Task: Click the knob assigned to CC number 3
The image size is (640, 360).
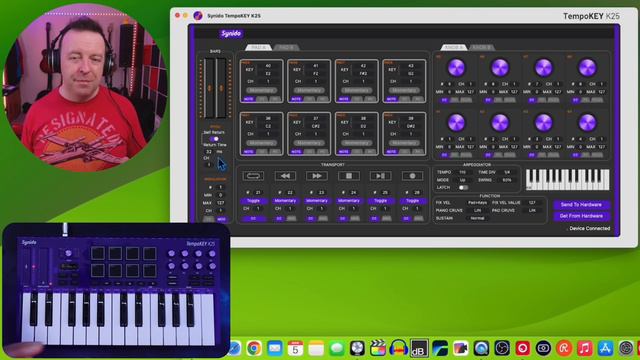Action: (x=544, y=122)
